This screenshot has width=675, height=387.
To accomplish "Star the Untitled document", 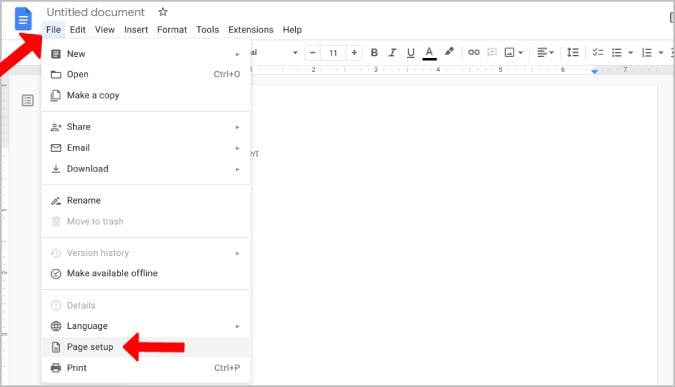I will [x=163, y=12].
